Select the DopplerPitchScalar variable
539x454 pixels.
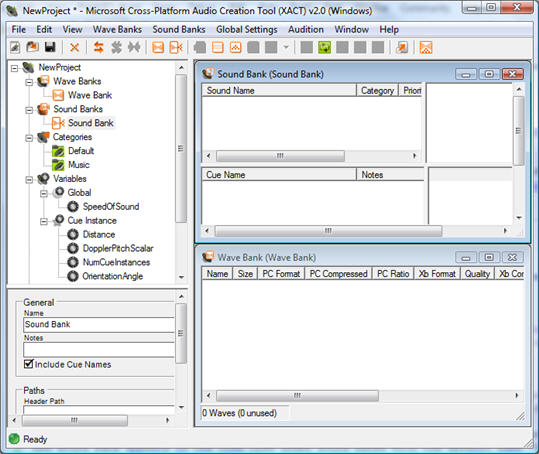click(x=118, y=248)
